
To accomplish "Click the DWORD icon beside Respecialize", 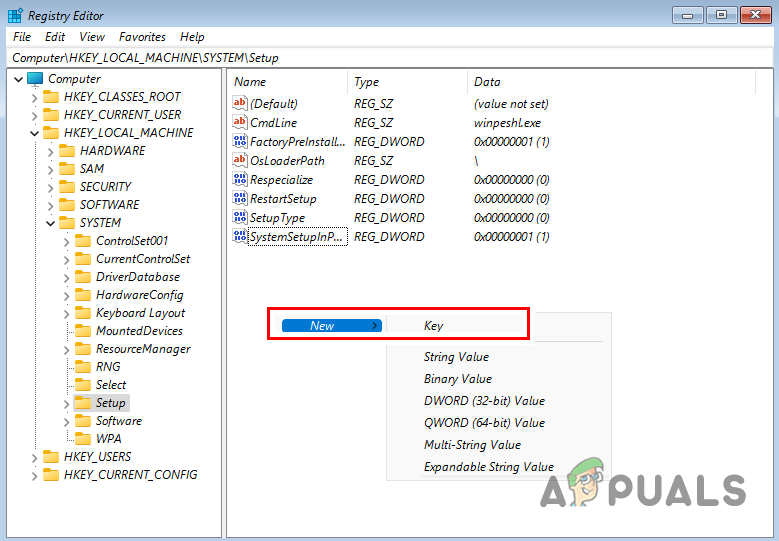I will pos(239,179).
